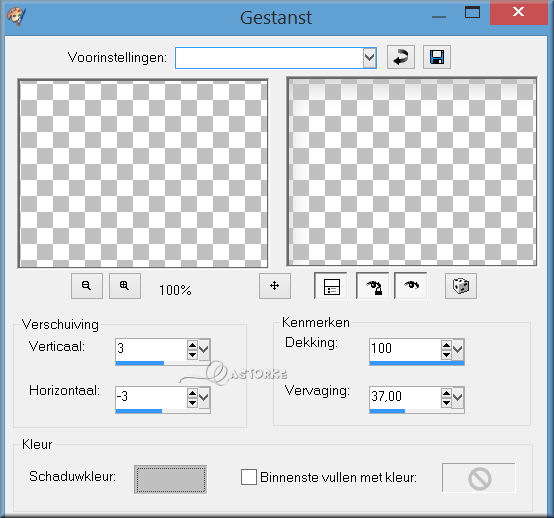Toggle the show/hide previews panel button
554x518 pixels.
coord(331,286)
